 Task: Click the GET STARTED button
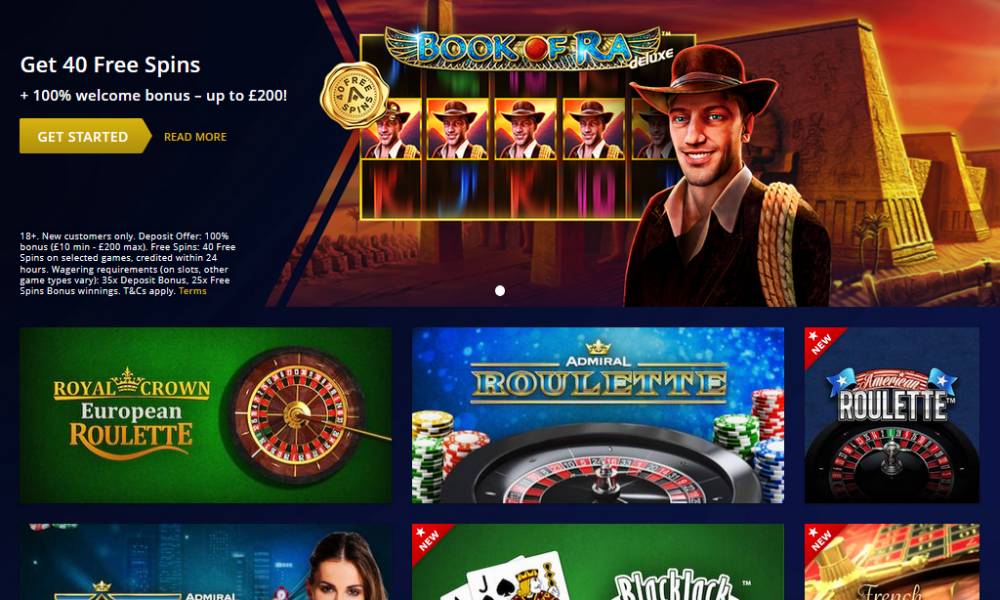[85, 136]
